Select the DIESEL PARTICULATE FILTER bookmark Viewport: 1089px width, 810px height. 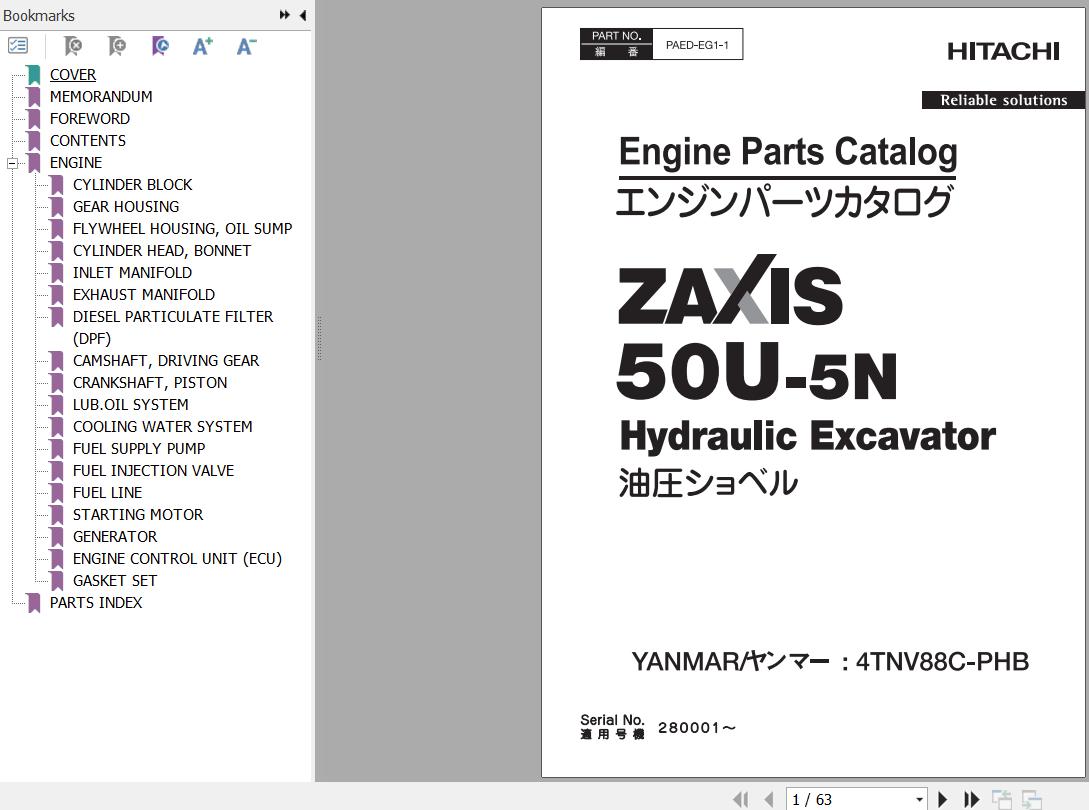click(x=173, y=327)
